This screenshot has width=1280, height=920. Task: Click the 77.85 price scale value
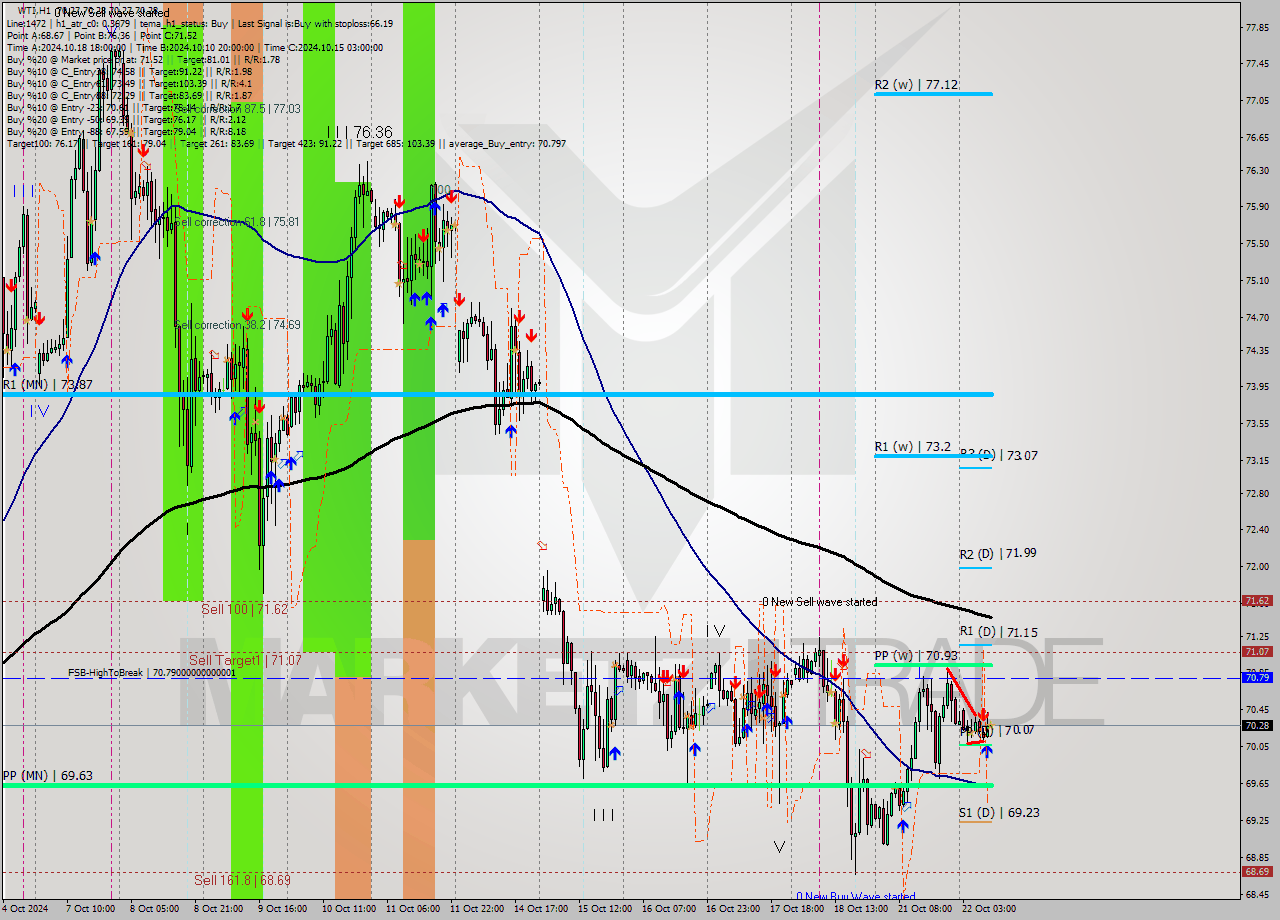click(1256, 27)
